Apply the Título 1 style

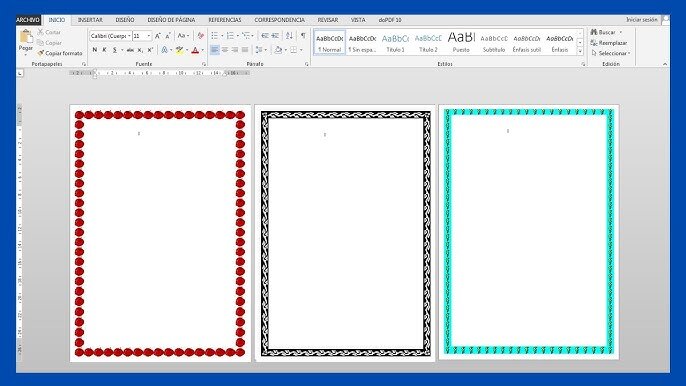point(395,42)
